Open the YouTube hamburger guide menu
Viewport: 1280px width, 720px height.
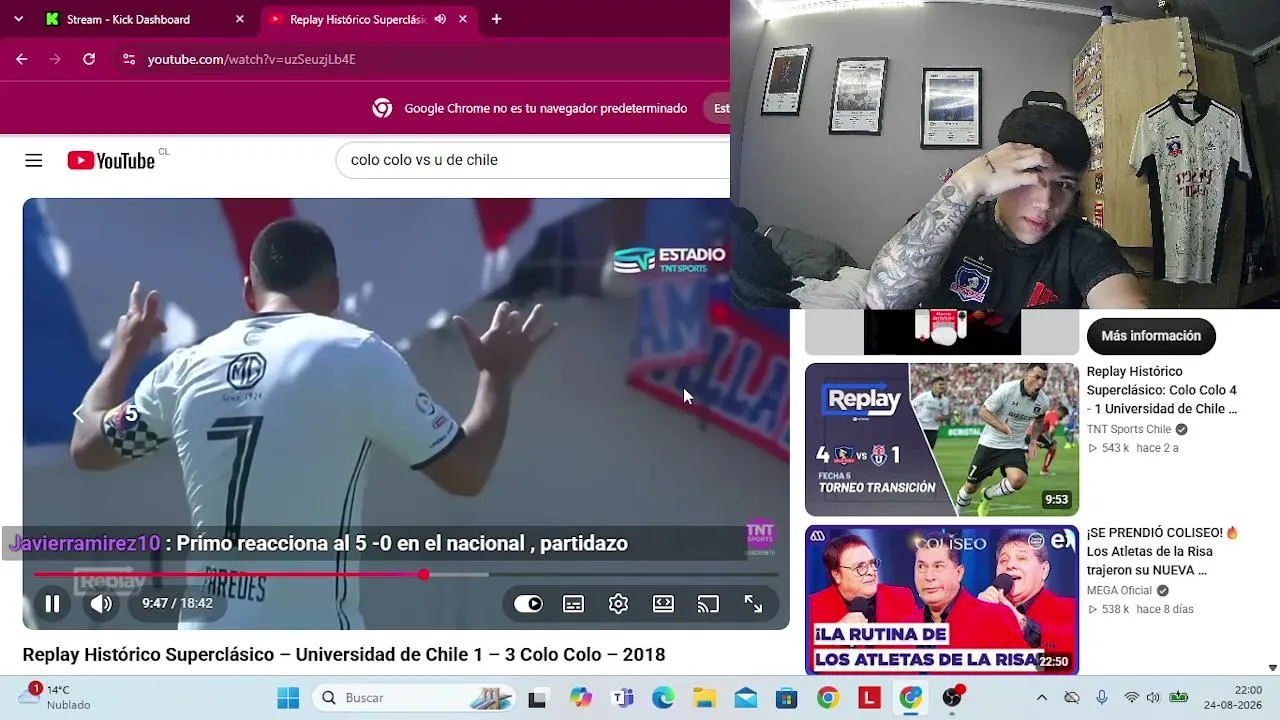pyautogui.click(x=34, y=160)
